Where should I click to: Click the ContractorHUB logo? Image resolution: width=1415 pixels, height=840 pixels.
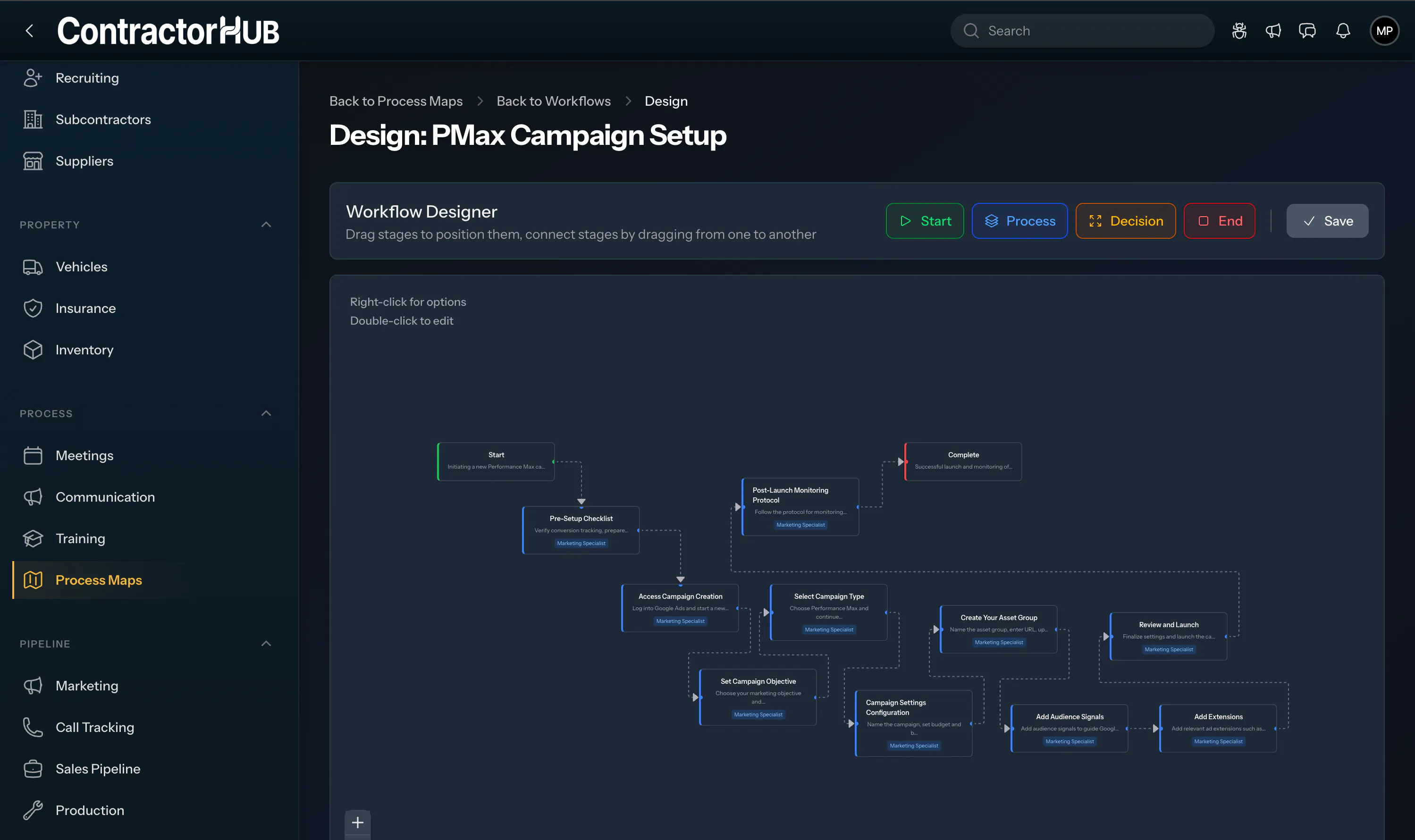click(168, 31)
